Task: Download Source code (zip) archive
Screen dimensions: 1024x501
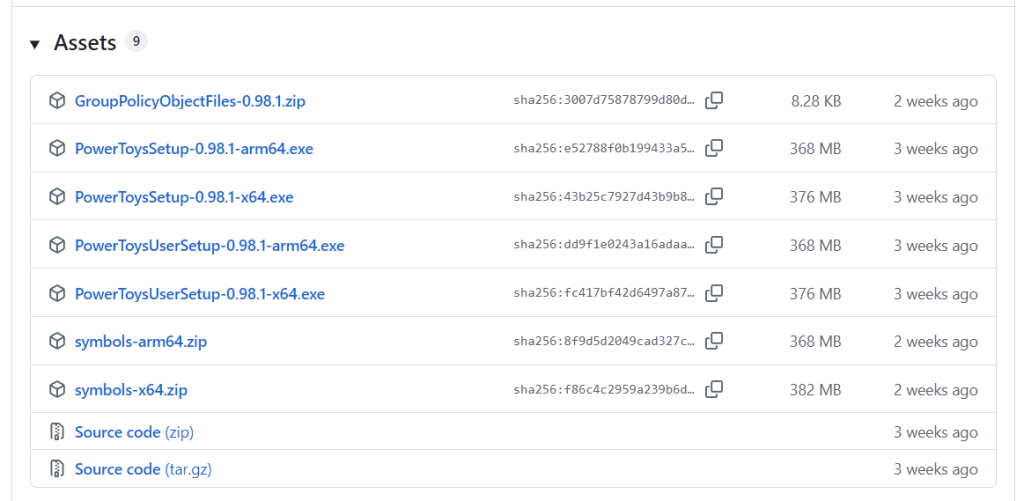Action: click(x=134, y=432)
